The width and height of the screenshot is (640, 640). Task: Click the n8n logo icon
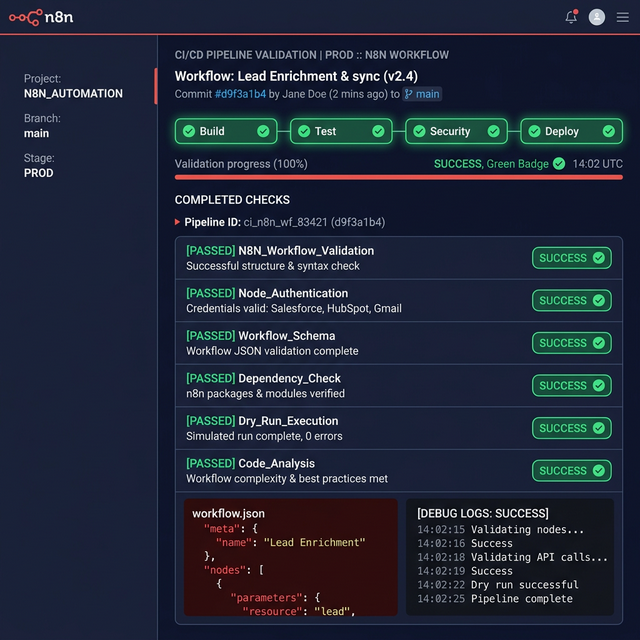coord(25,17)
